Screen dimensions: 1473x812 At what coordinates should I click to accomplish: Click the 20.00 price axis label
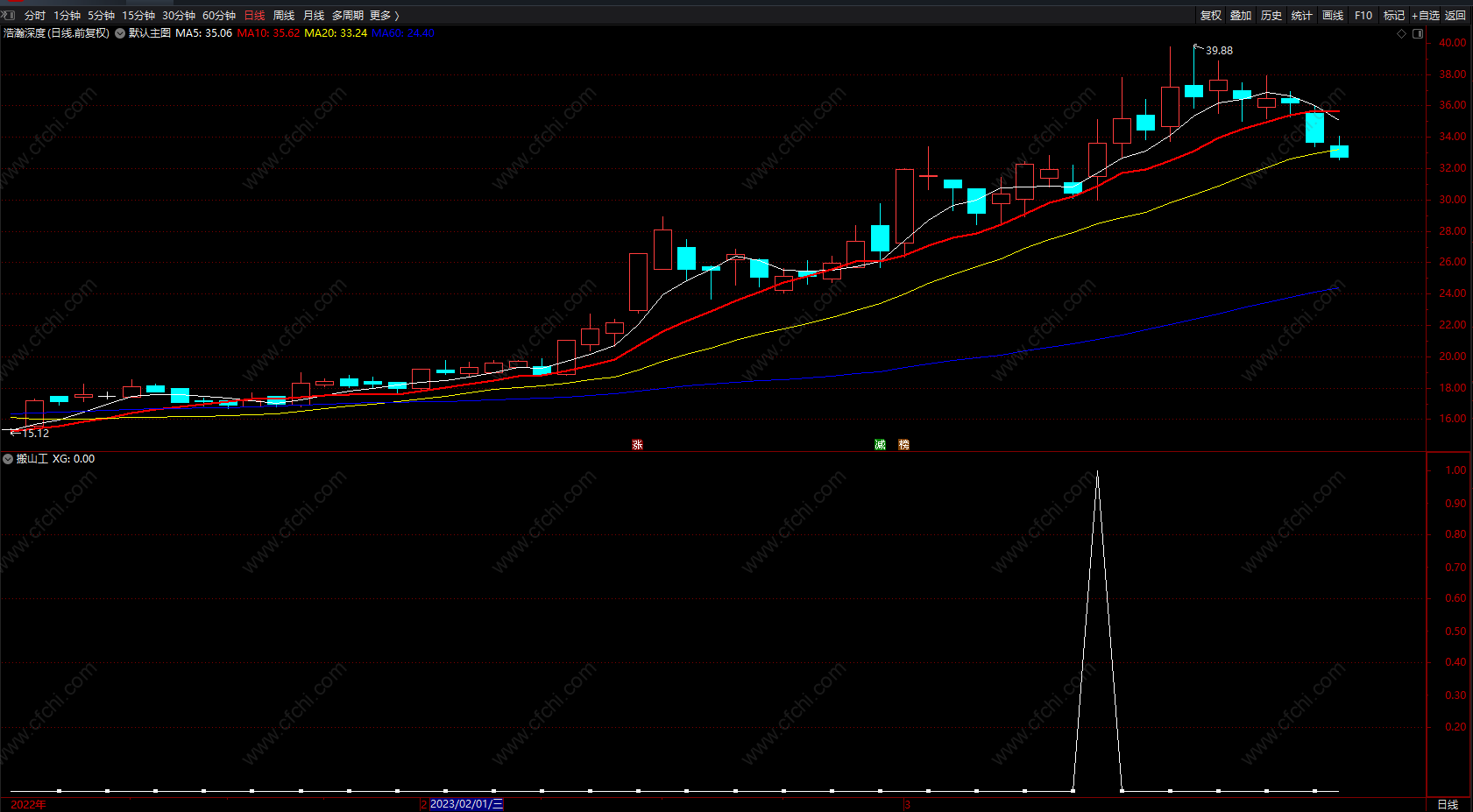point(1452,357)
